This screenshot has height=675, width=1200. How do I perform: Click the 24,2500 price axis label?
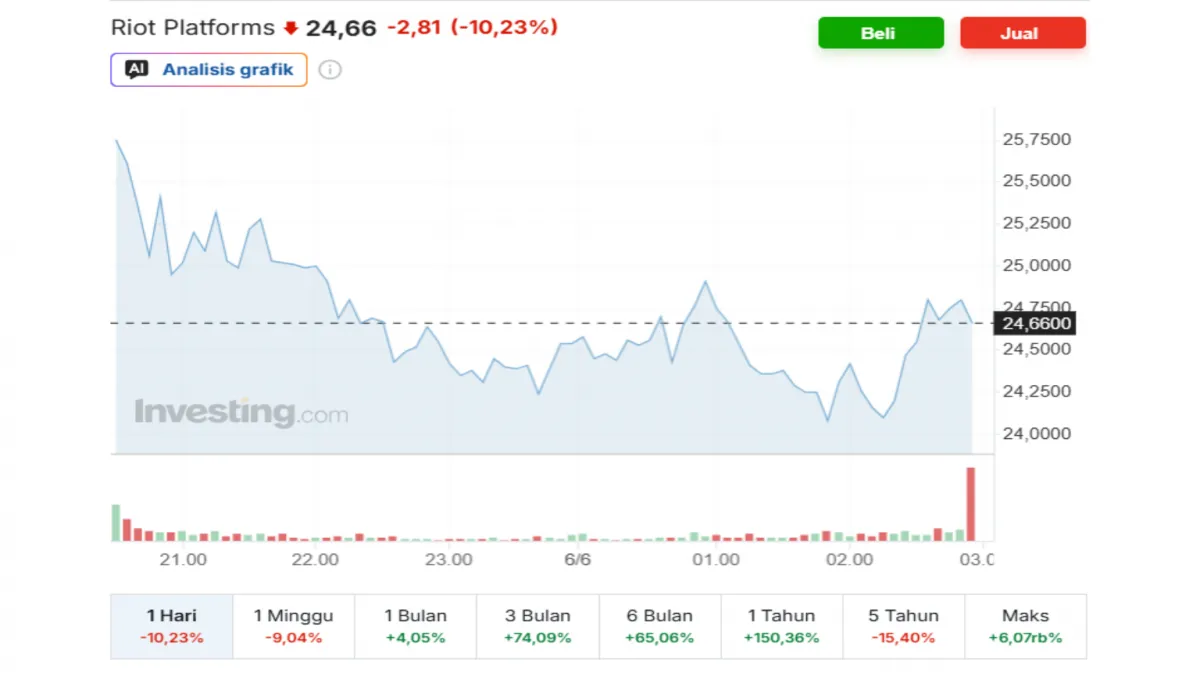coord(1036,391)
